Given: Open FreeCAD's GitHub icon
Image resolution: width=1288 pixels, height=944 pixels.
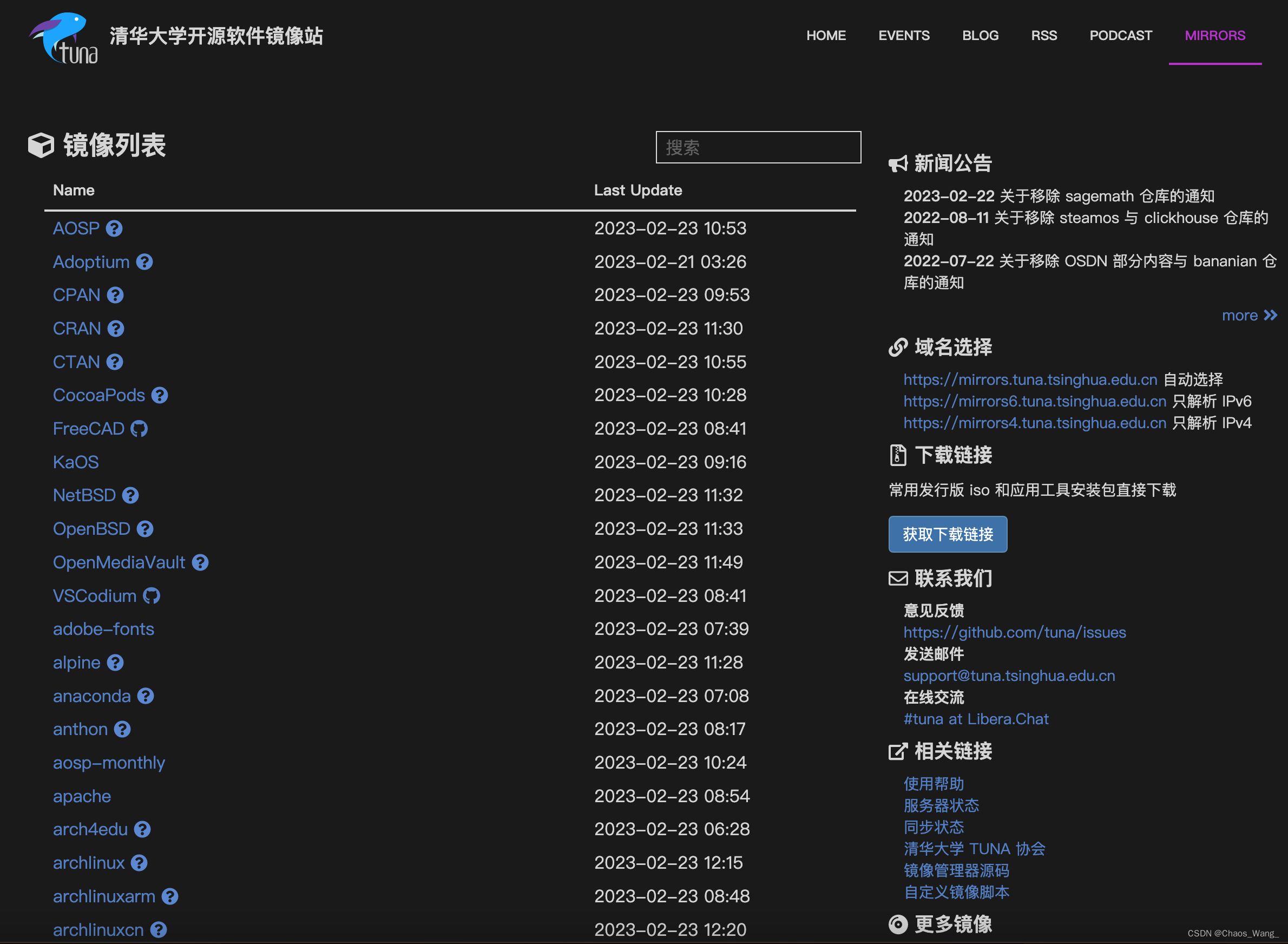Looking at the screenshot, I should 140,428.
